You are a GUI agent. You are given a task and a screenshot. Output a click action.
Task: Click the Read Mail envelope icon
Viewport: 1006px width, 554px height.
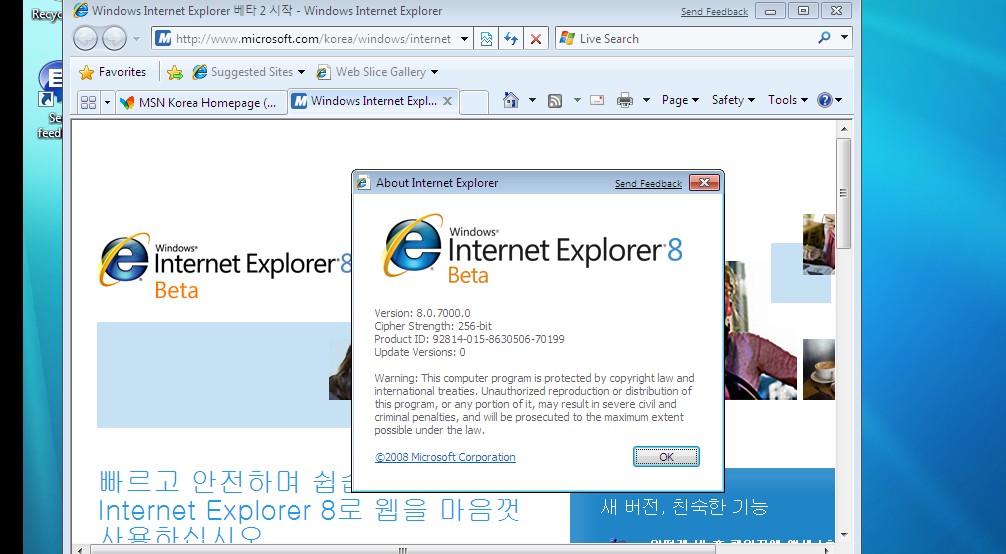(x=597, y=100)
